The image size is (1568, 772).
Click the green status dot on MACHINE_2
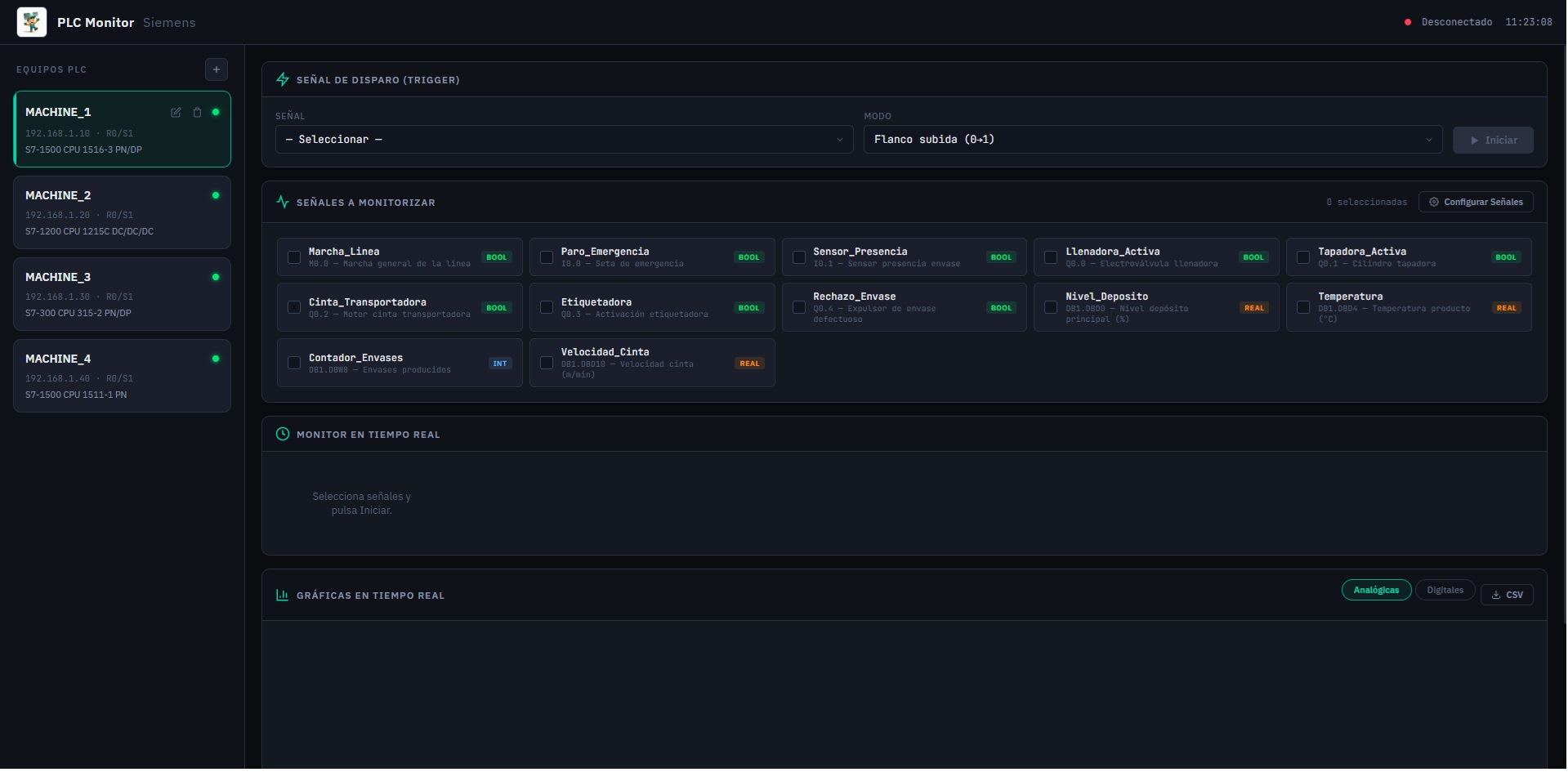pyautogui.click(x=215, y=195)
